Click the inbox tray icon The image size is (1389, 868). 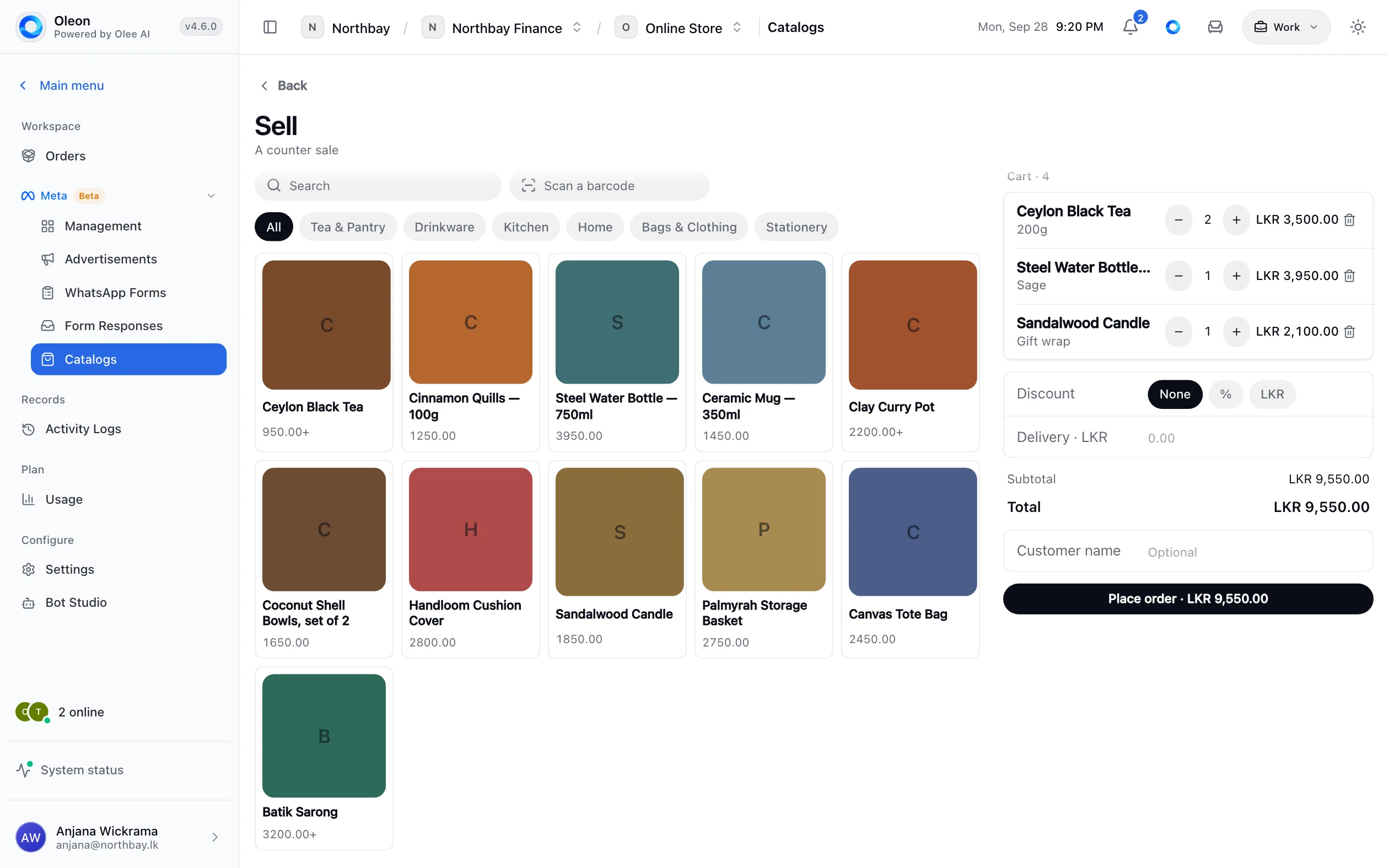(1215, 27)
